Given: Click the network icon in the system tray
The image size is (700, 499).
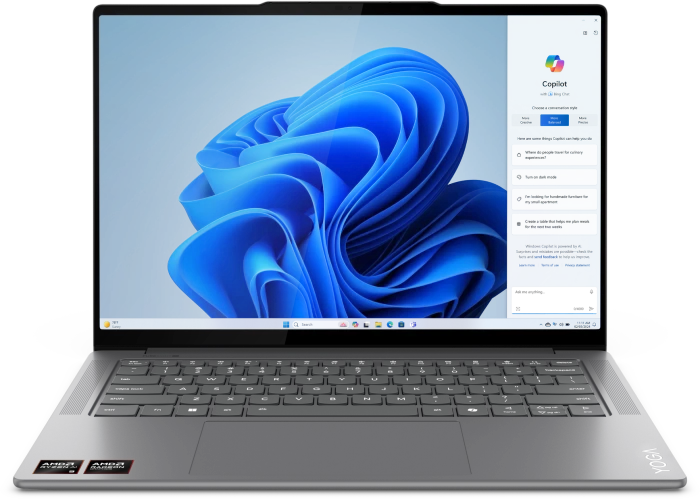Looking at the screenshot, I should (x=555, y=324).
